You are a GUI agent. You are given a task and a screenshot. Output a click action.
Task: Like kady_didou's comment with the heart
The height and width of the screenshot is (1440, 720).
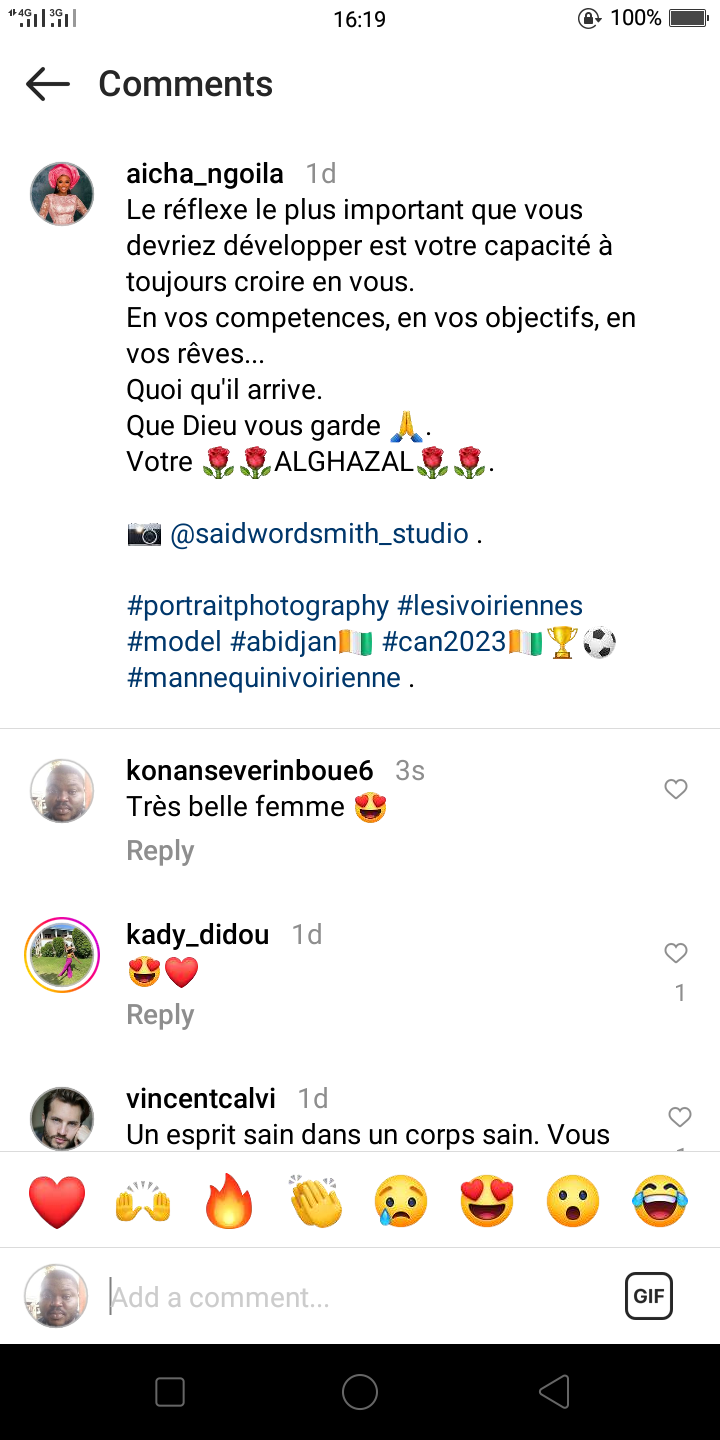click(676, 954)
